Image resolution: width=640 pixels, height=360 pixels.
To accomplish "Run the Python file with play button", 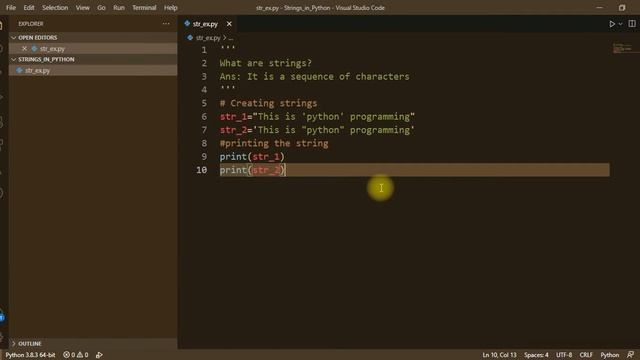I will [612, 24].
